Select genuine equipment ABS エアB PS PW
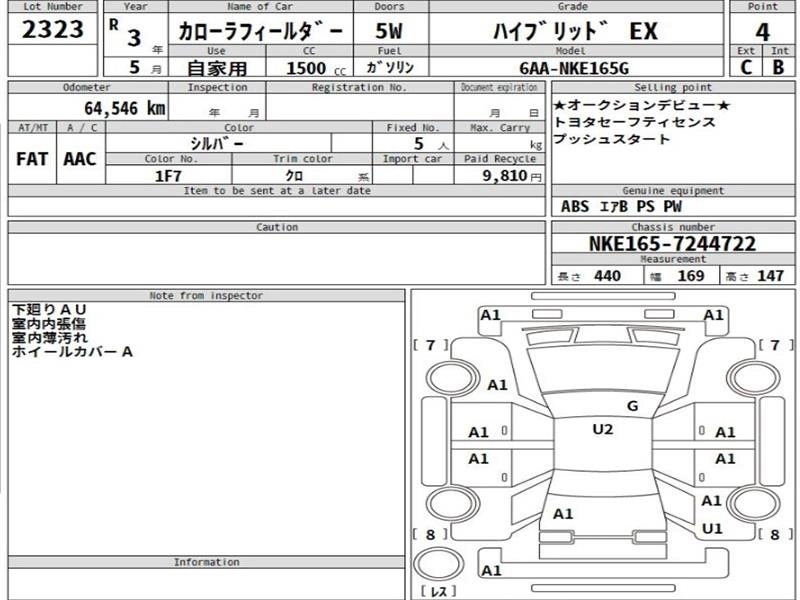 (621, 207)
